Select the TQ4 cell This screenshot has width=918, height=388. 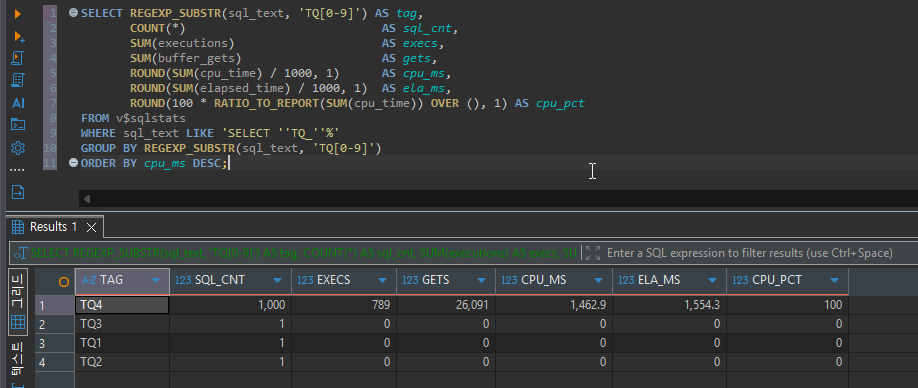(122, 305)
